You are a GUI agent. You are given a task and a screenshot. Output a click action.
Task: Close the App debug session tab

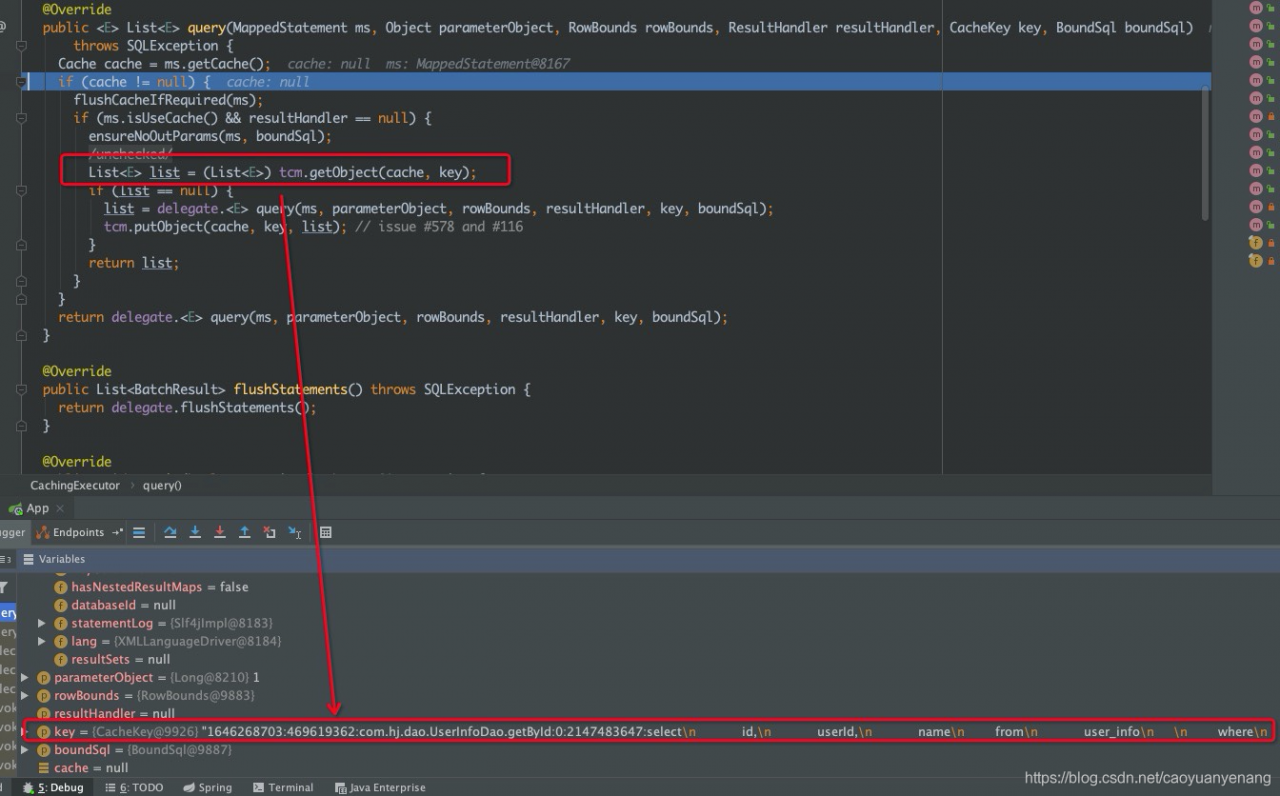tap(60, 509)
